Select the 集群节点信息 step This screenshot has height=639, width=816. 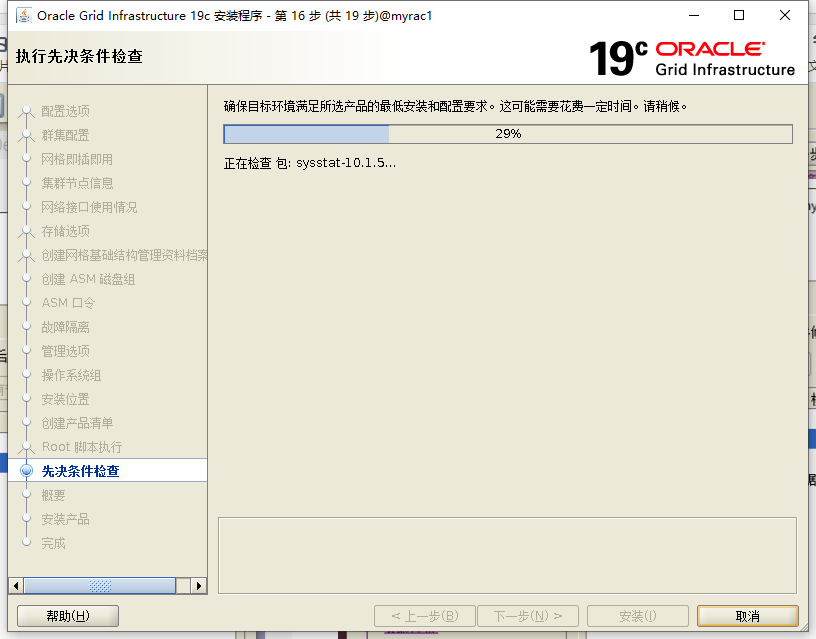(x=77, y=183)
